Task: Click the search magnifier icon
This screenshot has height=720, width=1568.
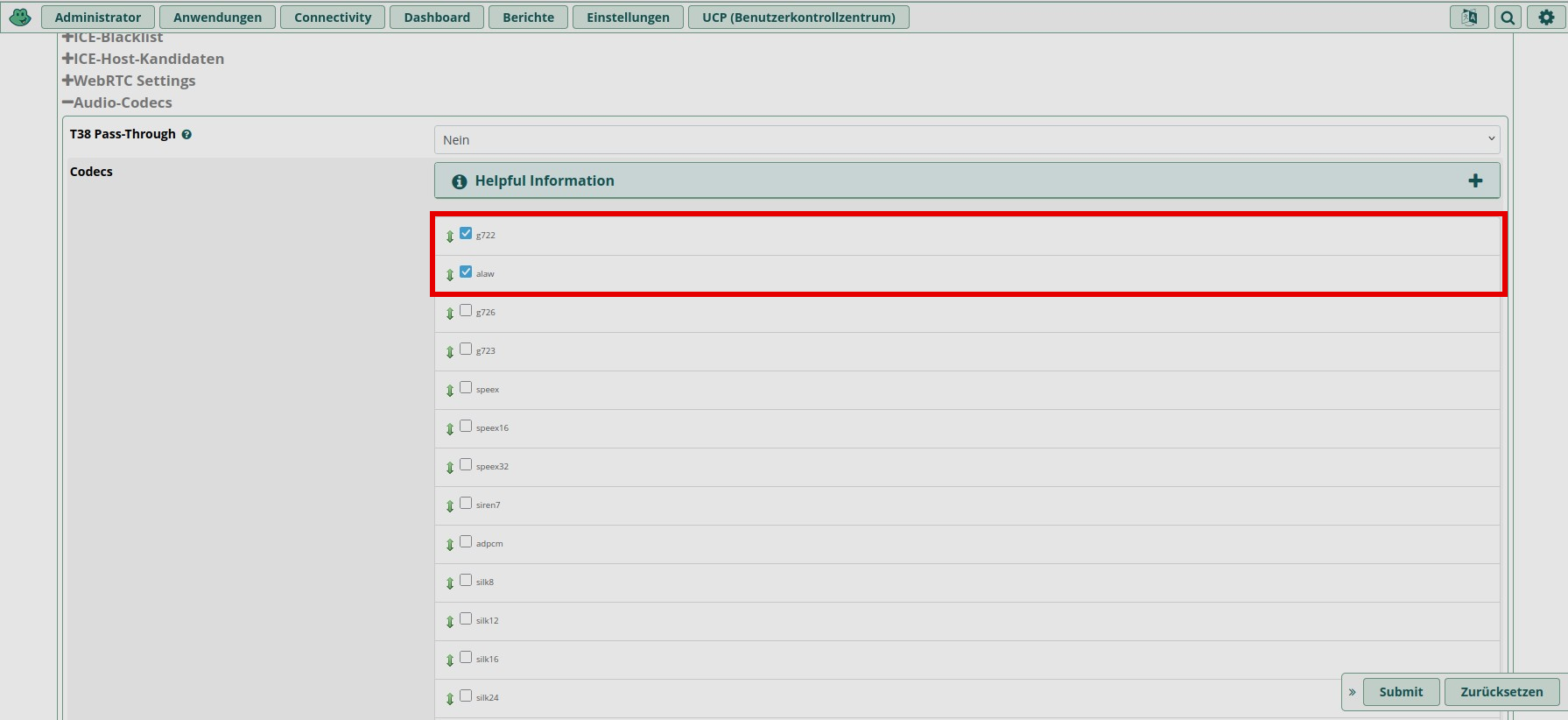Action: 1508,17
